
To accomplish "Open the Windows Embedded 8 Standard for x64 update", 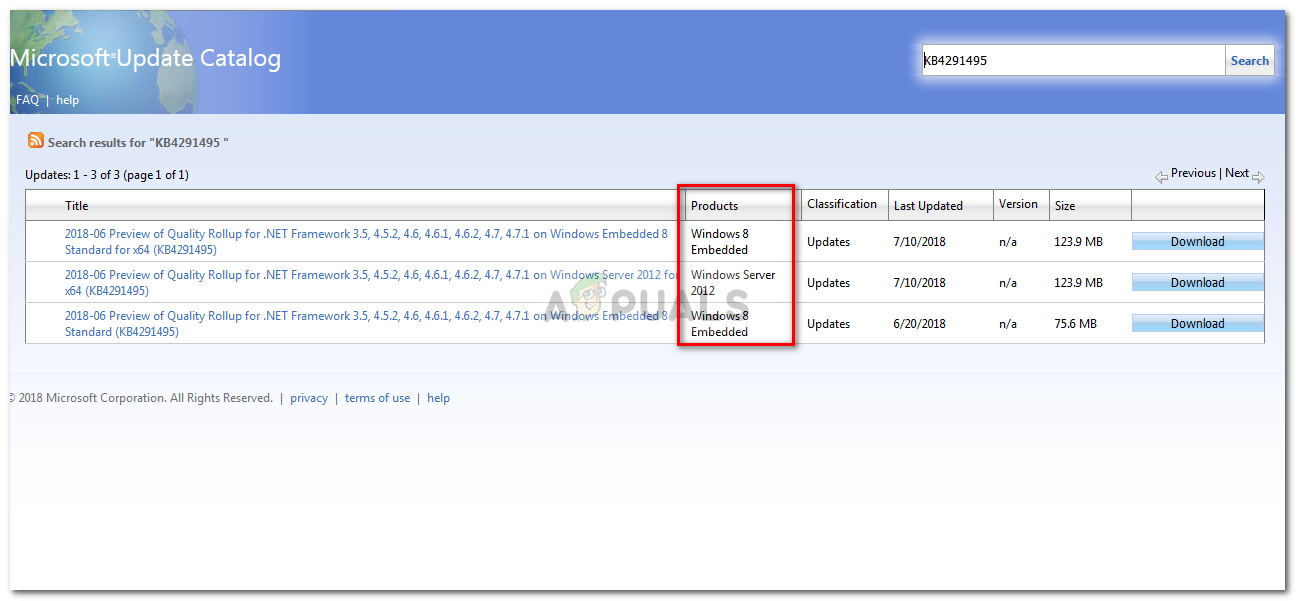I will point(366,242).
